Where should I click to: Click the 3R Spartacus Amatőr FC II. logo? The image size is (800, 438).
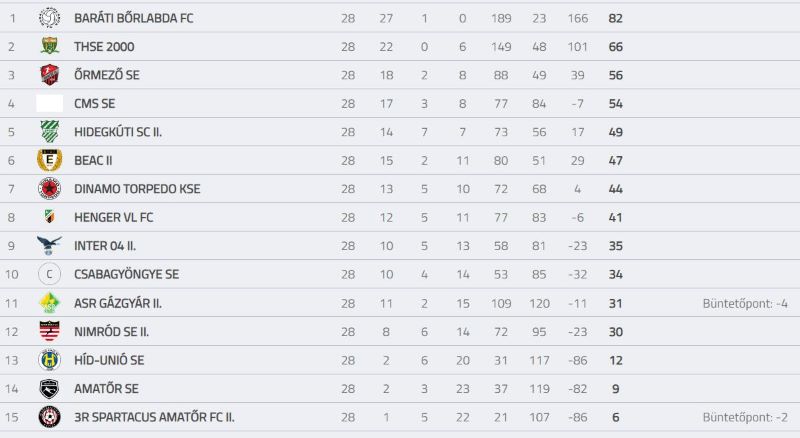pos(49,417)
